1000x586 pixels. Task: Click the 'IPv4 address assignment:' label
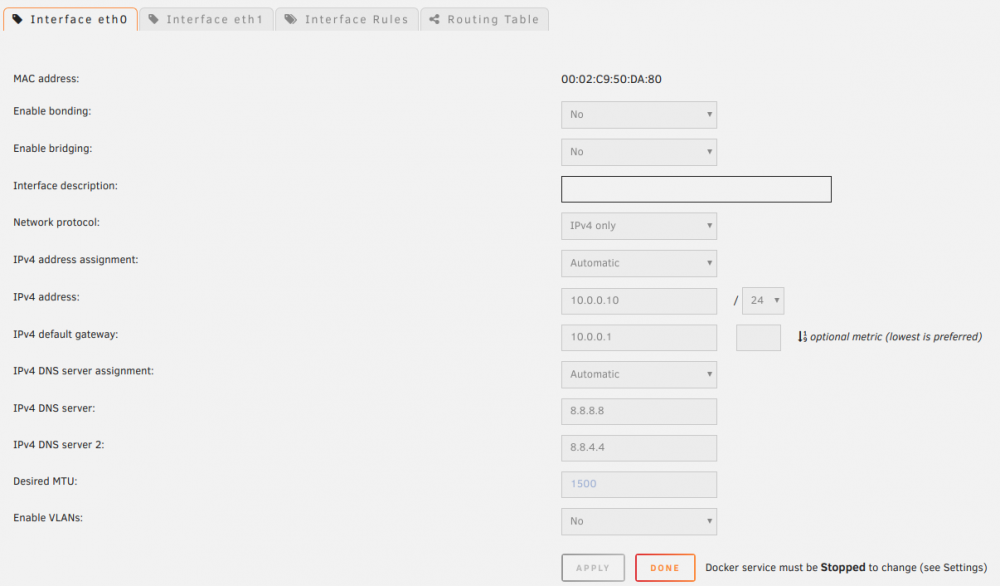pos(75,260)
